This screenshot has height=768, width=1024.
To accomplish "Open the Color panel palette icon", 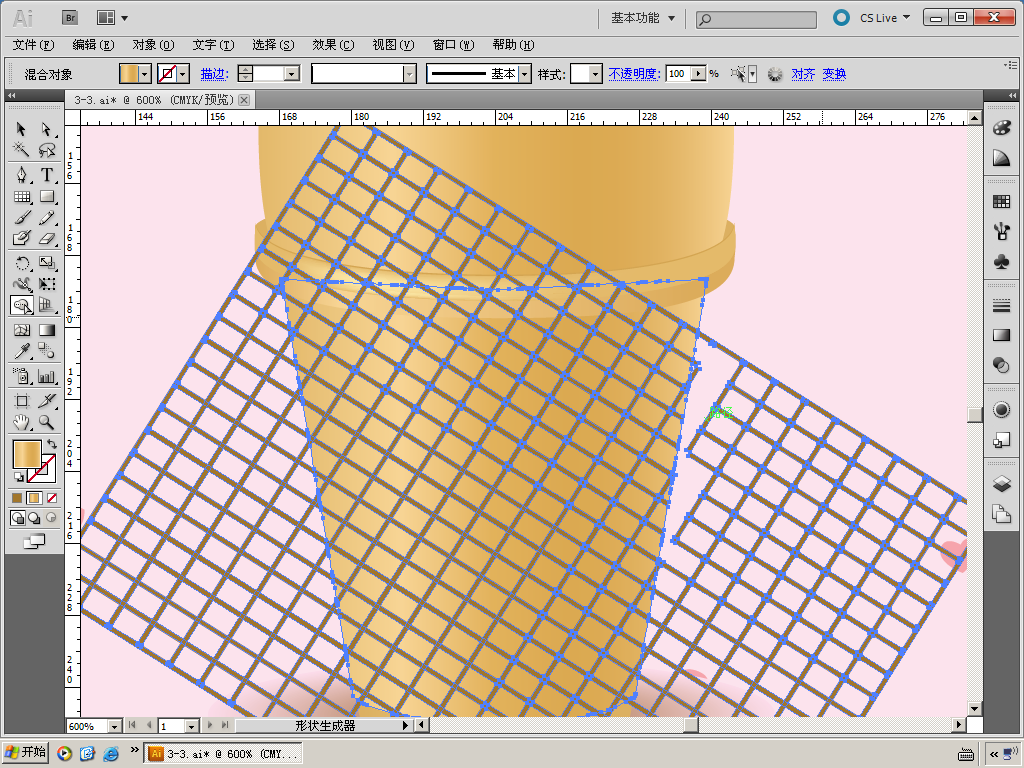I will point(1001,128).
